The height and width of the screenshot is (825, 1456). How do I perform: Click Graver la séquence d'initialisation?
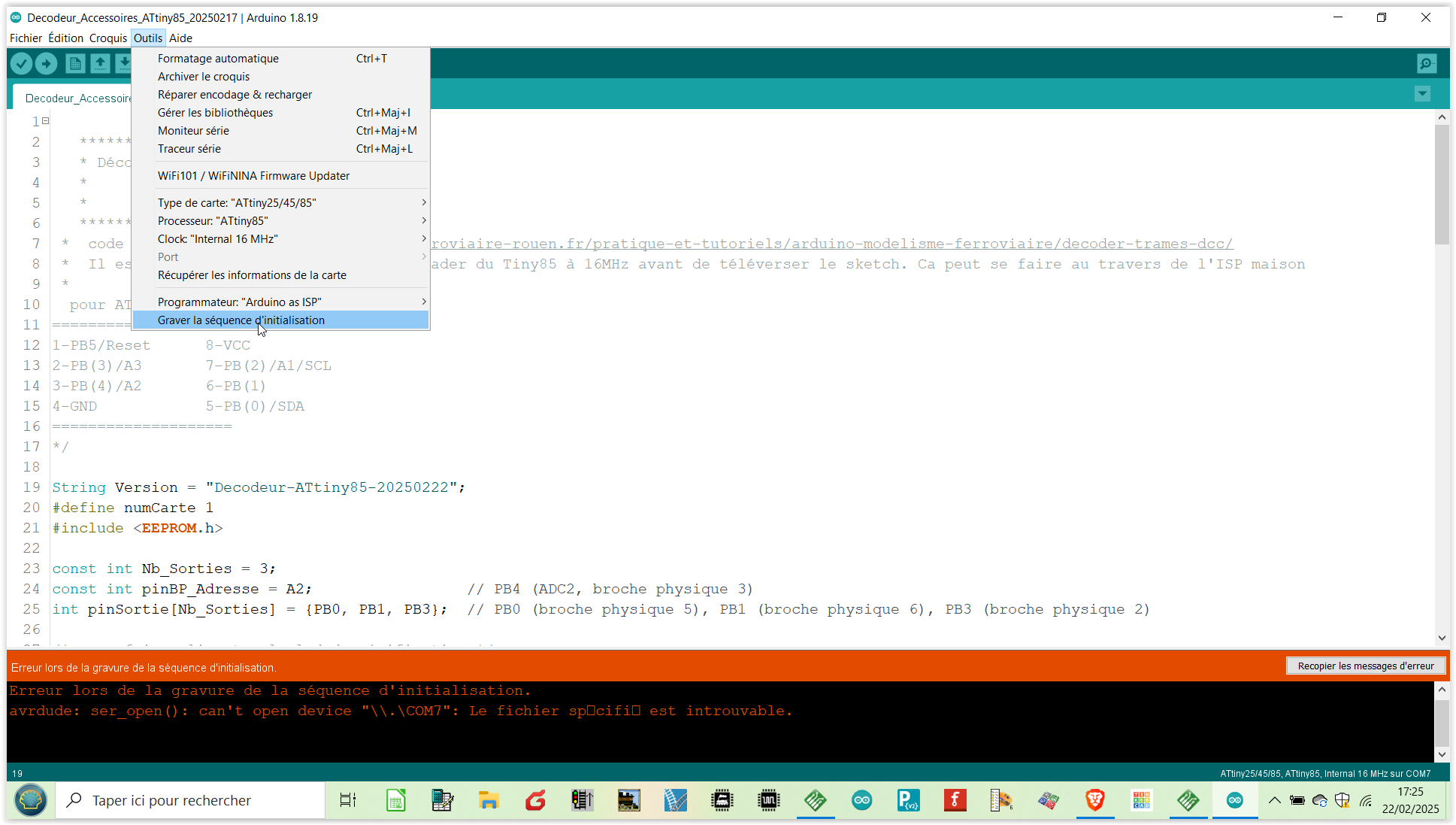click(x=280, y=320)
